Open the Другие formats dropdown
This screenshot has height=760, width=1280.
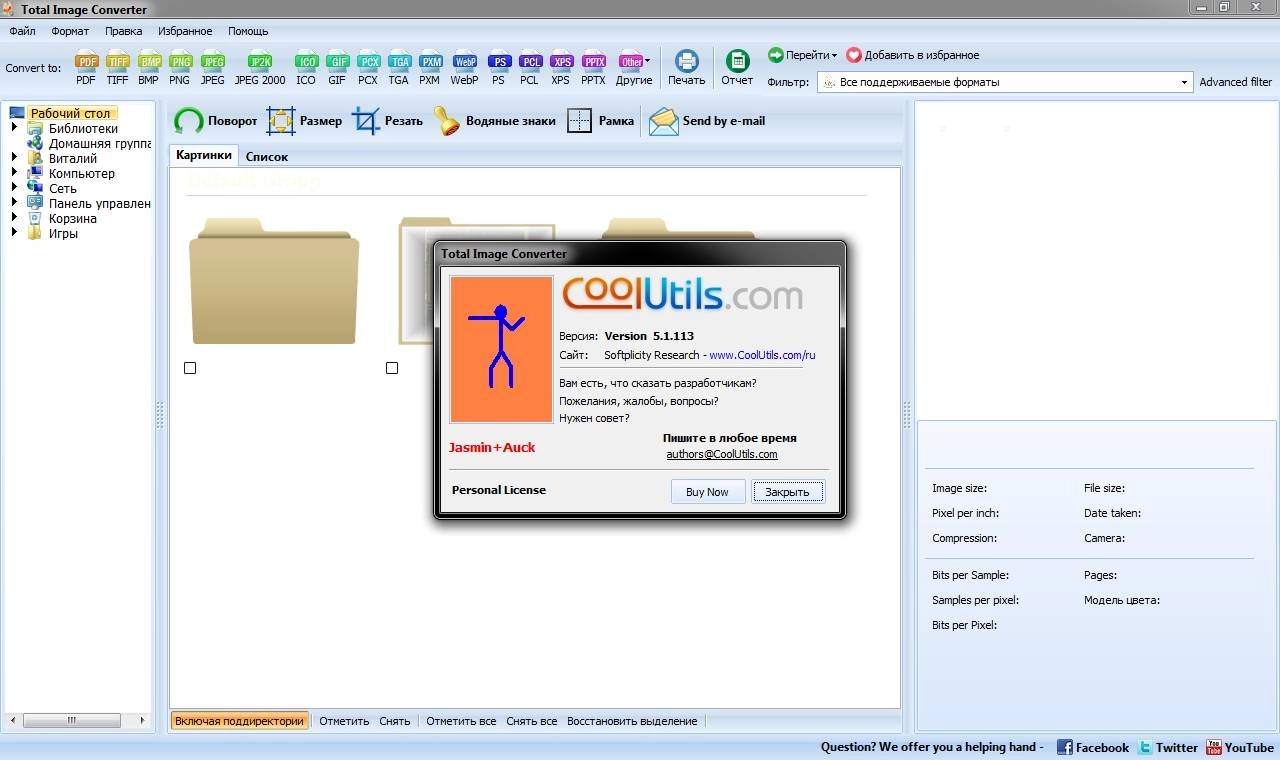coord(634,67)
